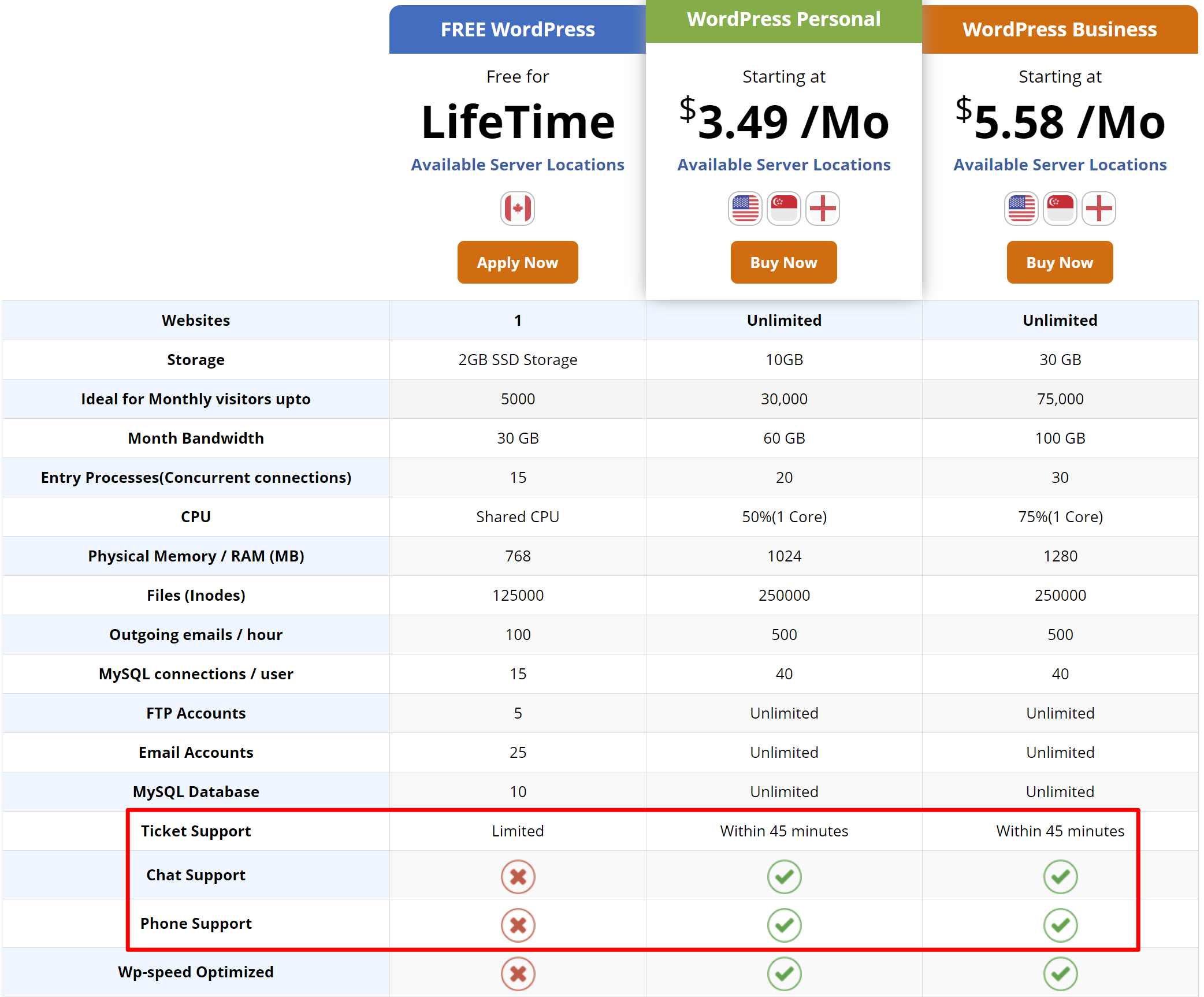Screen dimensions: 1204x997
Task: Click the USA flag under WordPress Personal
Action: coord(745,209)
